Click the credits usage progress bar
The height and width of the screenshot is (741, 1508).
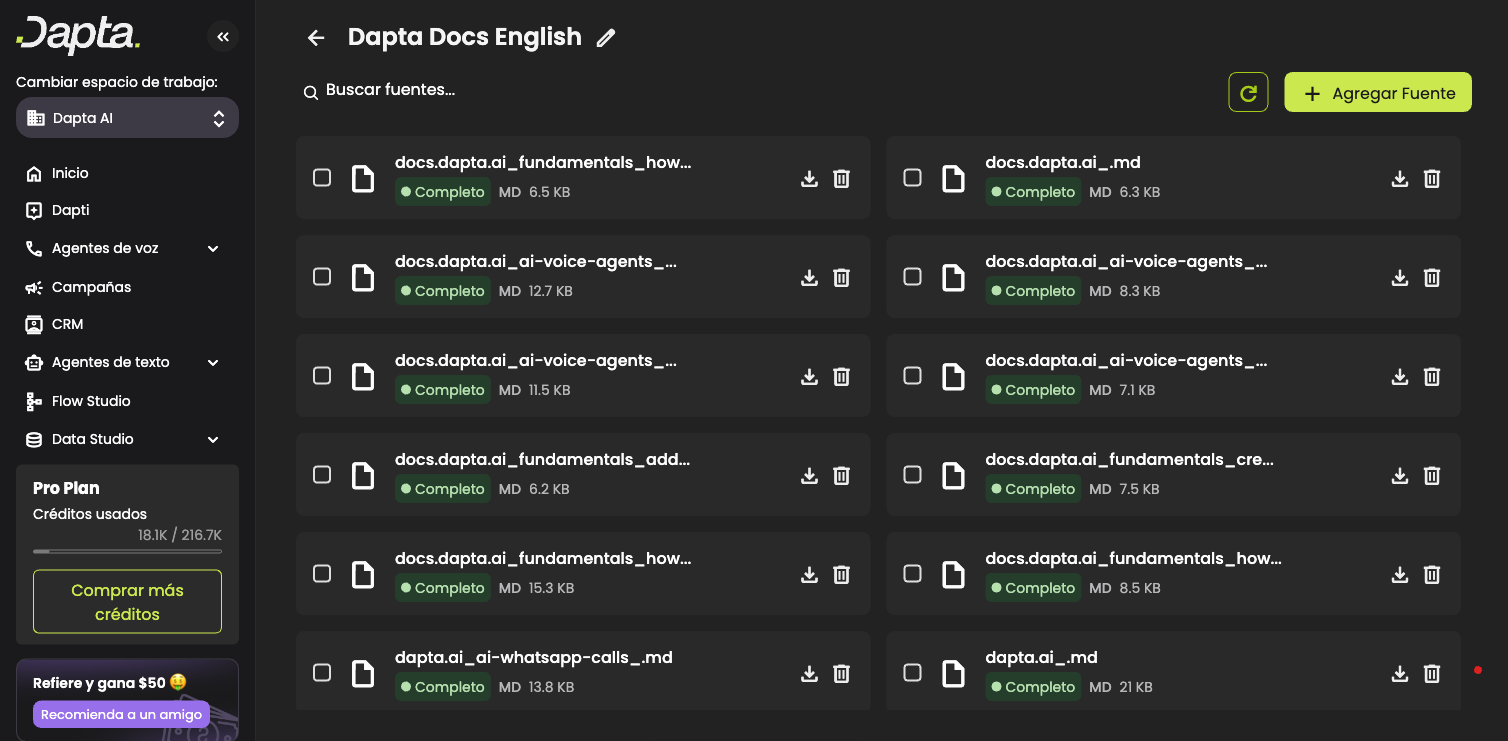pos(127,551)
